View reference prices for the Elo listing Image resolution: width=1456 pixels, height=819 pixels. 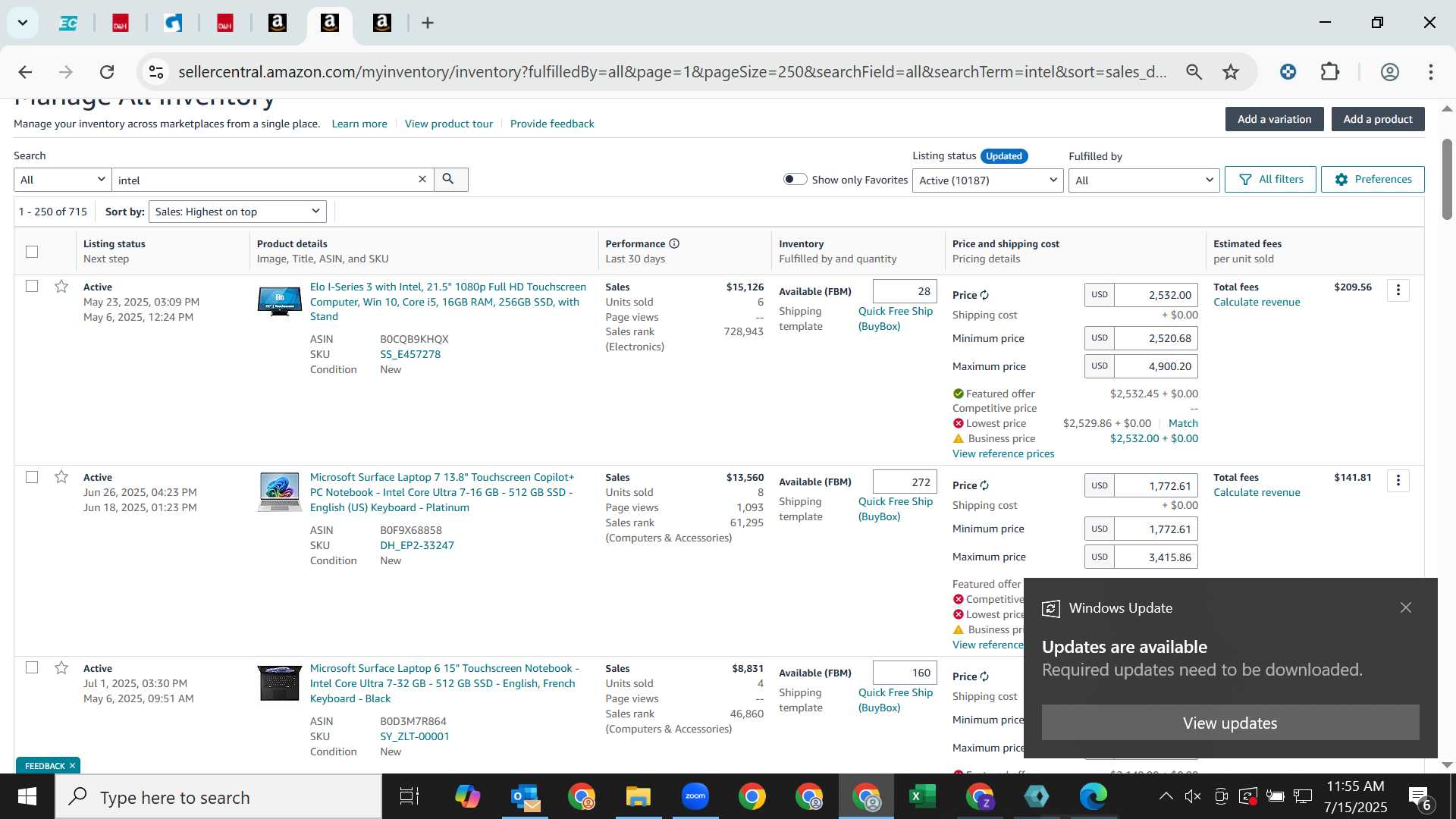(x=1003, y=453)
